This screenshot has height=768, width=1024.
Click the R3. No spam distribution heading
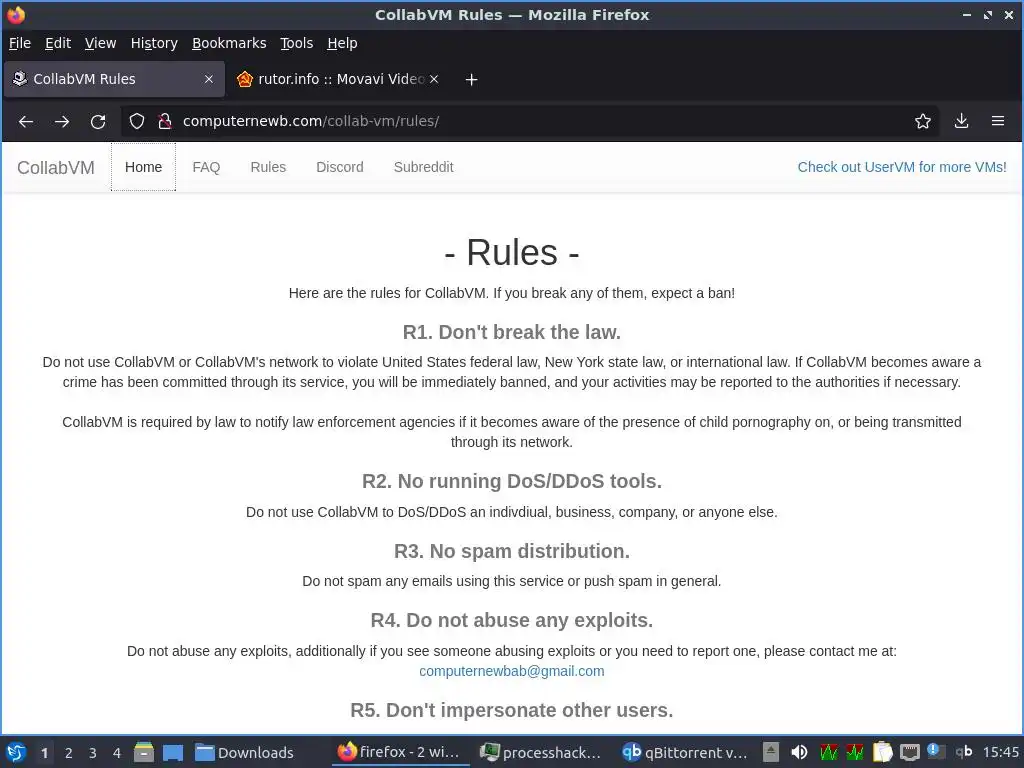(x=511, y=551)
